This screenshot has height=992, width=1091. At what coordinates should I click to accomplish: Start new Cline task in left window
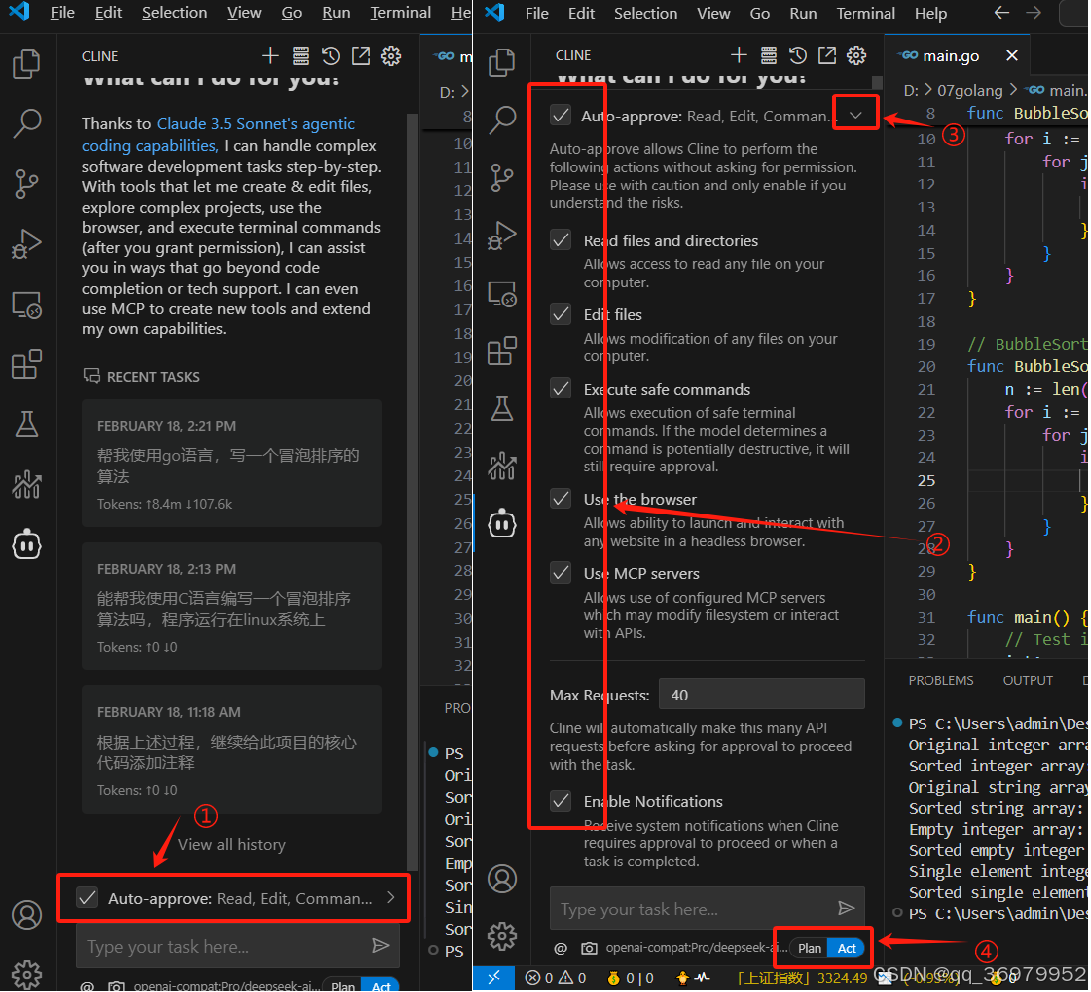(x=270, y=56)
